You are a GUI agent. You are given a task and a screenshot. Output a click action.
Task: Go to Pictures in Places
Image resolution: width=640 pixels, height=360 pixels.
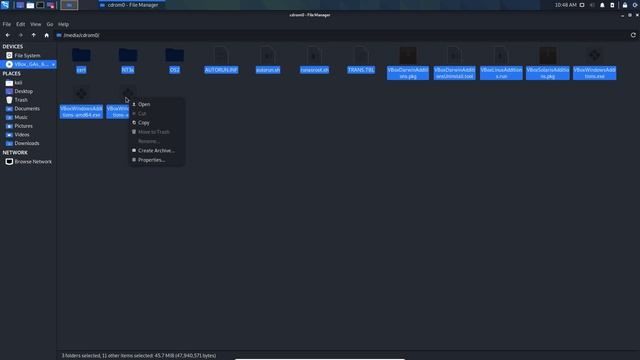(28, 126)
